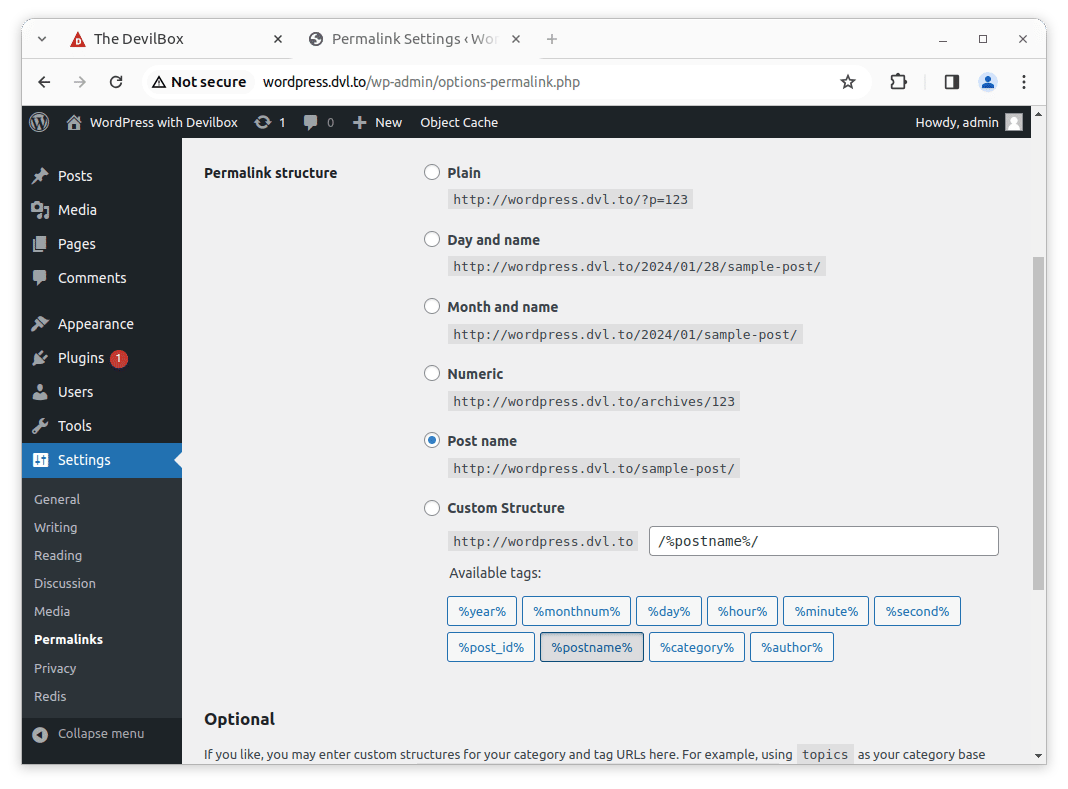Bookmark this page with the star icon
Image resolution: width=1068 pixels, height=789 pixels.
(x=848, y=82)
